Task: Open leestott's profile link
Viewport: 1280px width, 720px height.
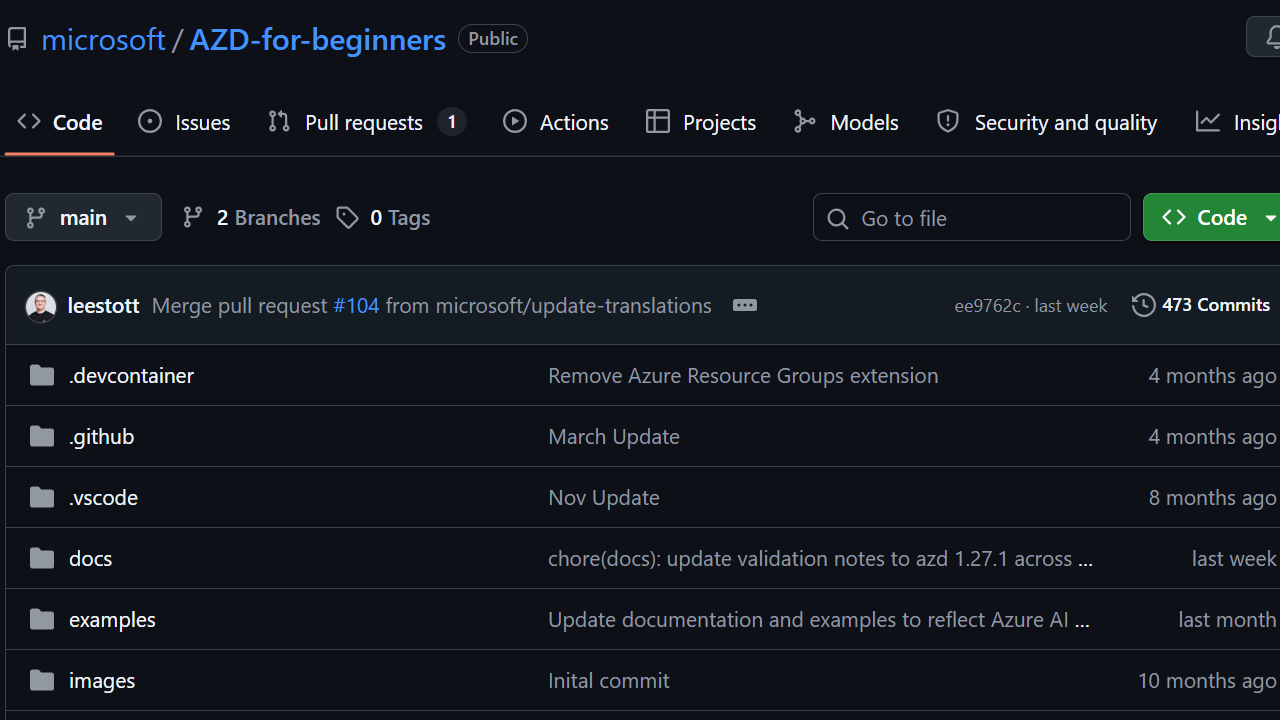Action: click(103, 305)
